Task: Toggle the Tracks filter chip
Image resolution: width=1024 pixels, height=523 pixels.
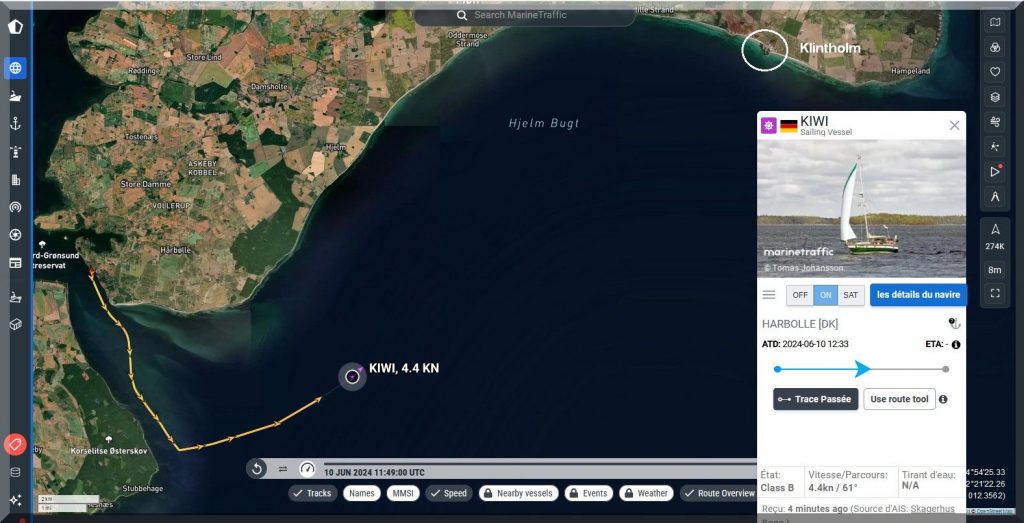Action: [x=312, y=493]
